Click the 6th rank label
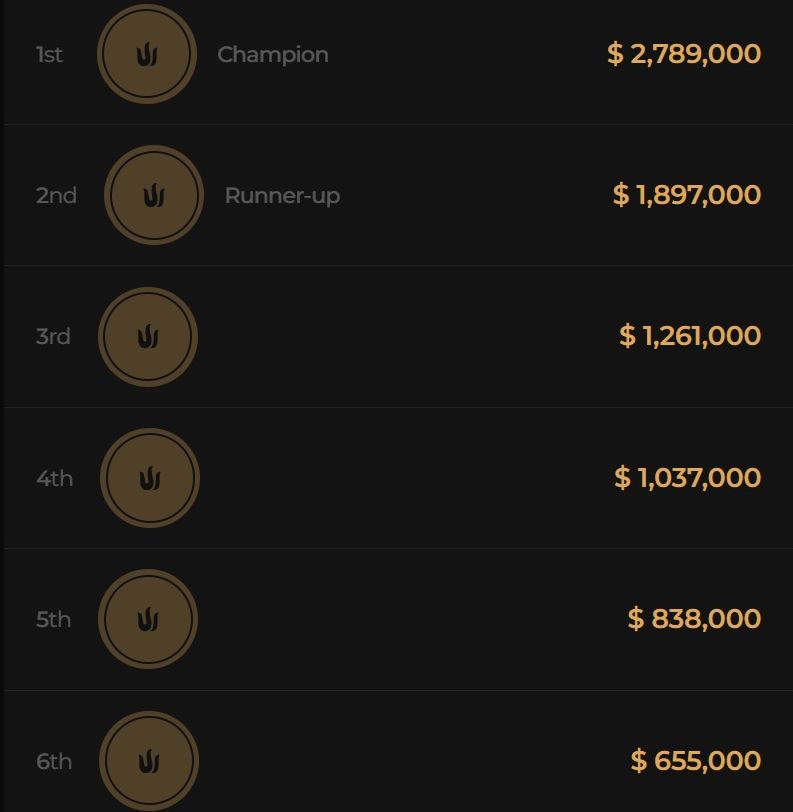Screen dimensions: 793x812 click(x=54, y=762)
